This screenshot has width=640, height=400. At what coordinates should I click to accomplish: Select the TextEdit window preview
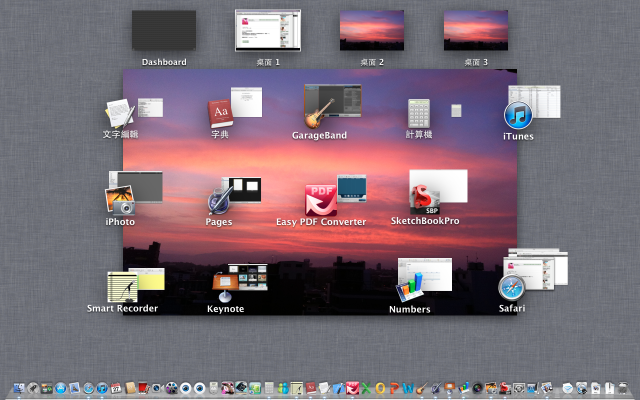point(150,107)
